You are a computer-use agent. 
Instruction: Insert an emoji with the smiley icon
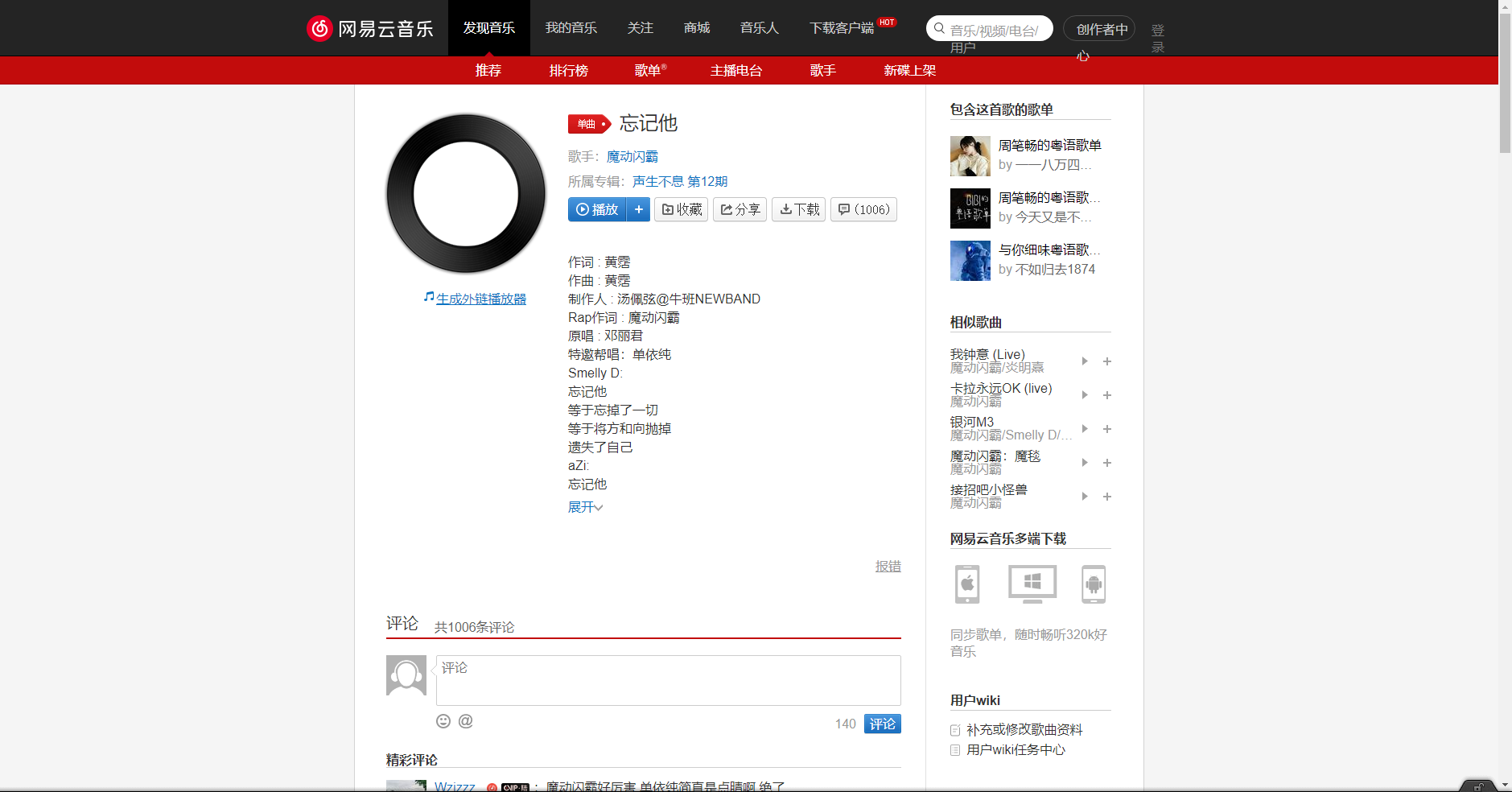[x=443, y=721]
